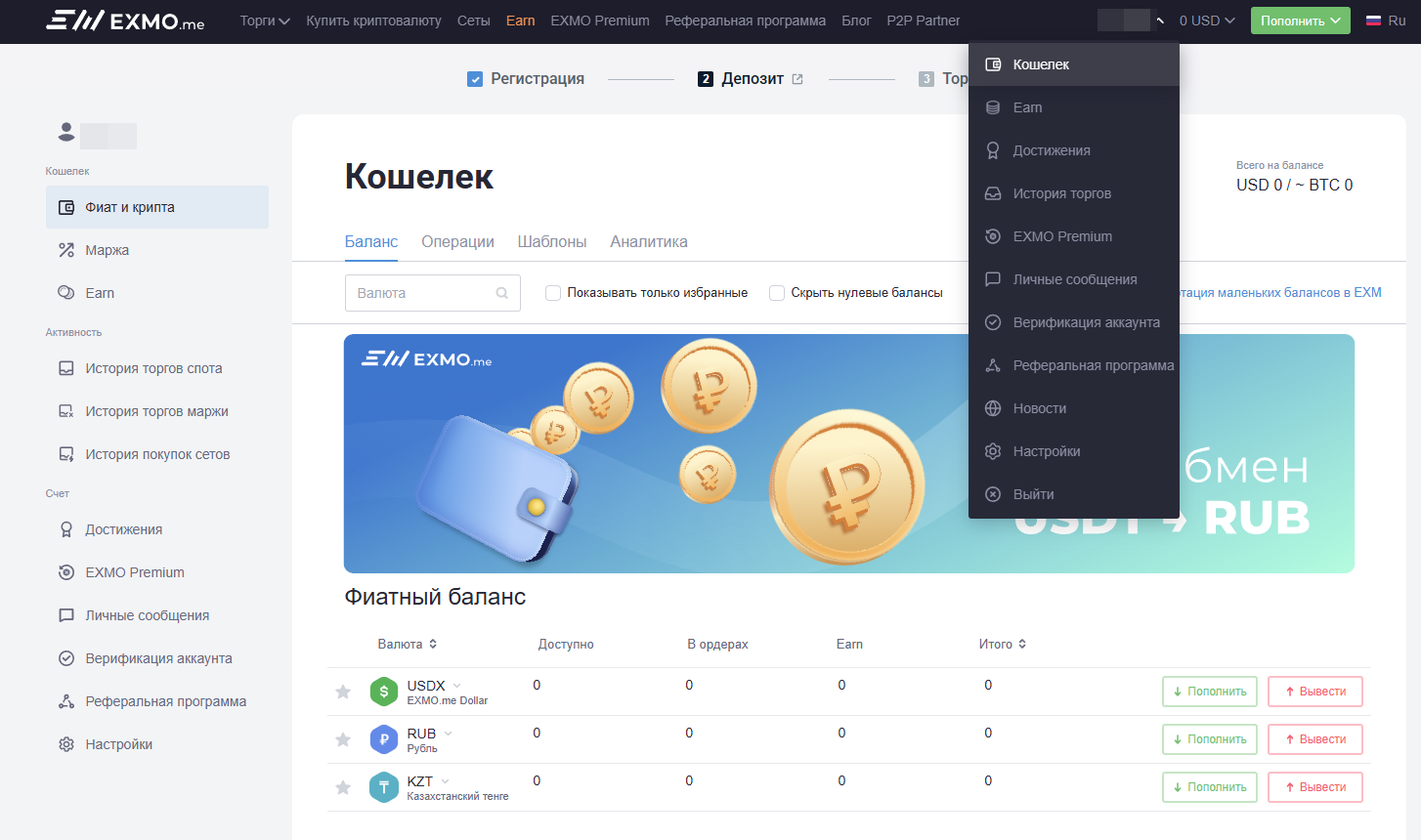Favorite USDX with its star icon
Image resolution: width=1421 pixels, height=840 pixels.
[343, 692]
